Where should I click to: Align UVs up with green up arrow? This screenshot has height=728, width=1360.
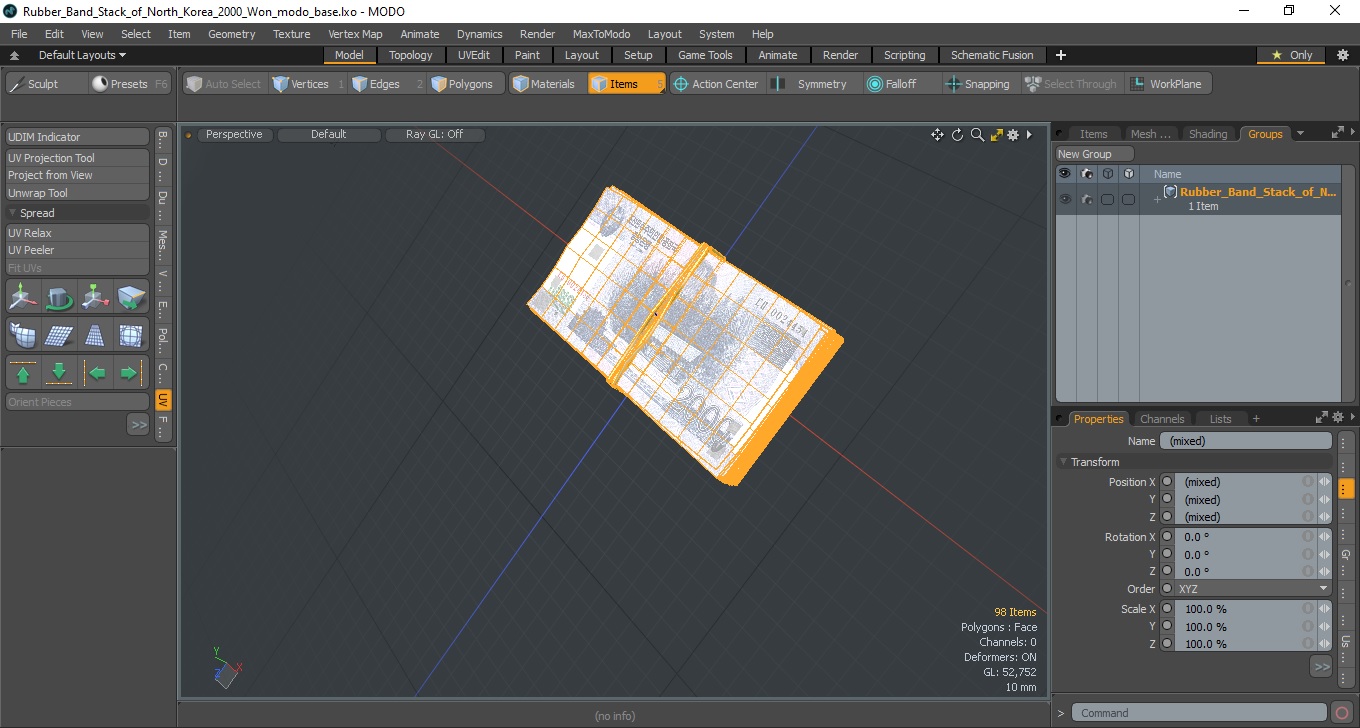pyautogui.click(x=23, y=372)
